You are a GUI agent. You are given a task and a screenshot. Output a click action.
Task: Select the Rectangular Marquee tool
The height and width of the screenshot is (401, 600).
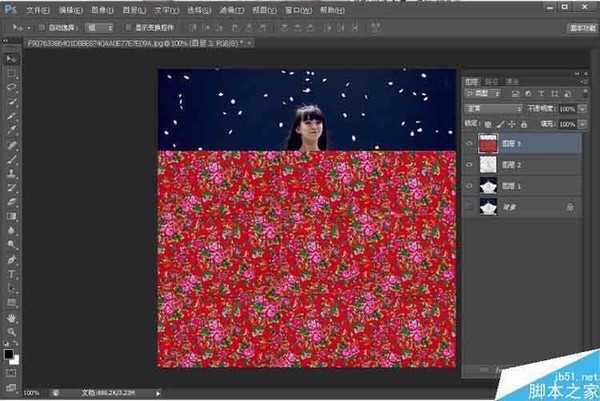[11, 74]
